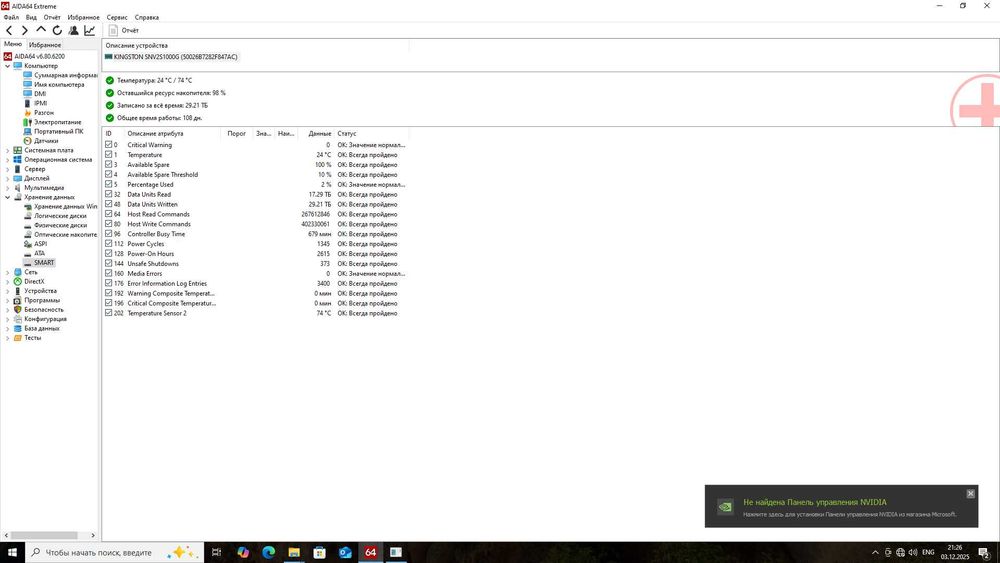
Task: Open Microsoft Edge from the taskbar
Action: 268,552
